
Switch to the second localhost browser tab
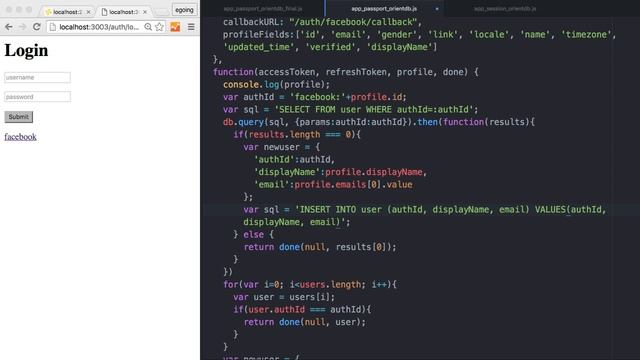(124, 12)
